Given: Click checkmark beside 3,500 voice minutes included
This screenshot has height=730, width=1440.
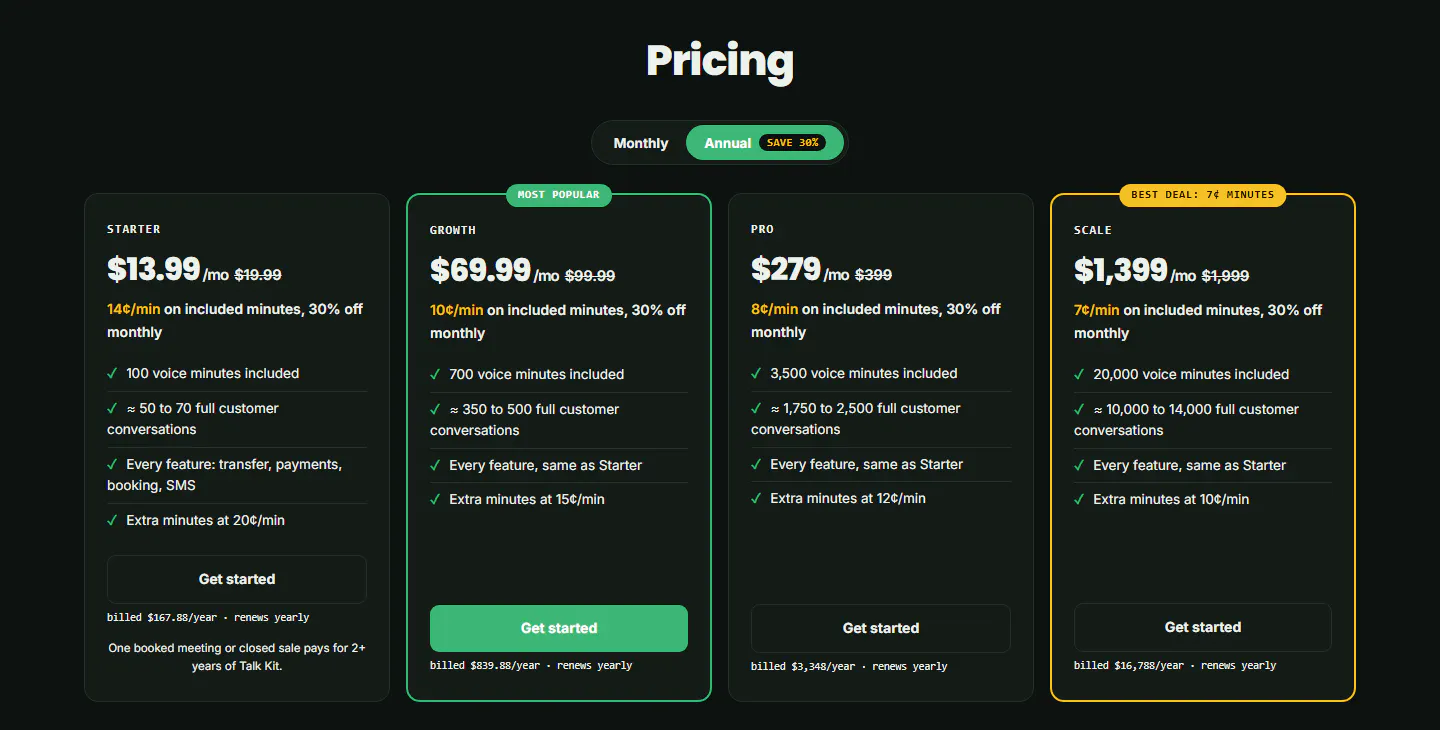Looking at the screenshot, I should click(756, 373).
